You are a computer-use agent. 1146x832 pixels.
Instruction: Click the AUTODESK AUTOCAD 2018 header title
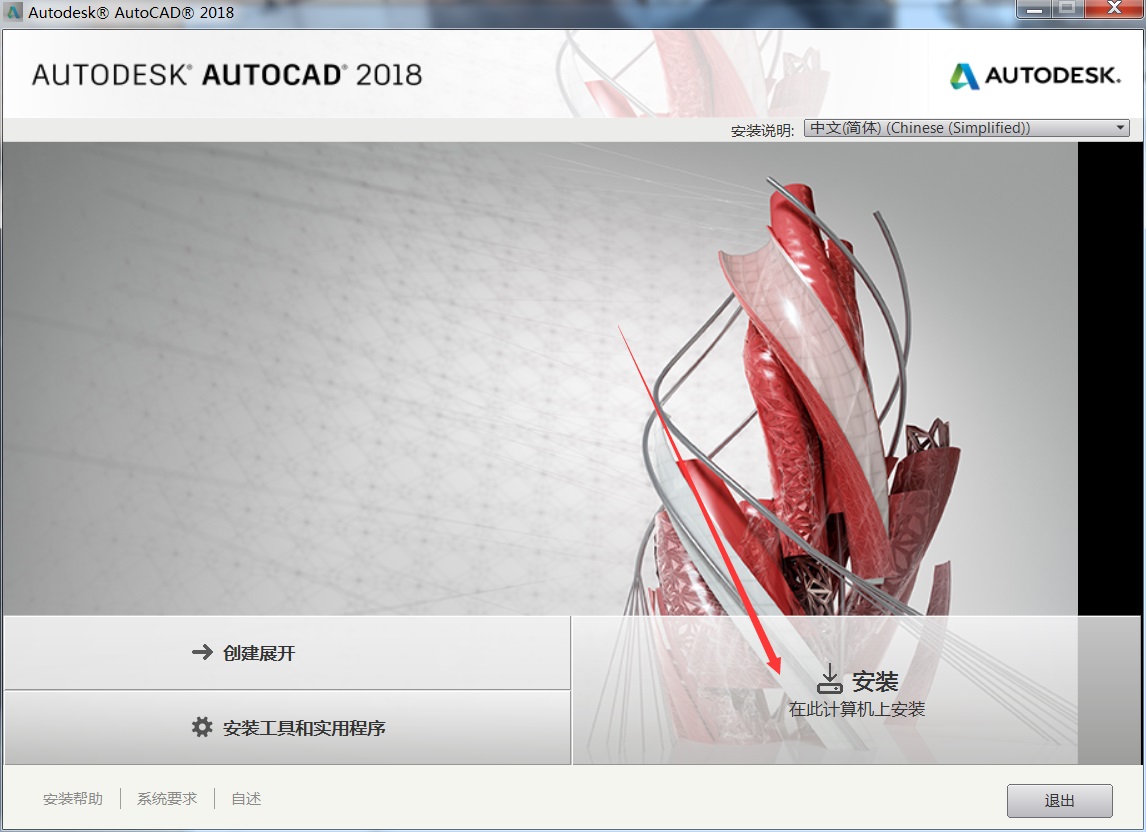pyautogui.click(x=227, y=75)
